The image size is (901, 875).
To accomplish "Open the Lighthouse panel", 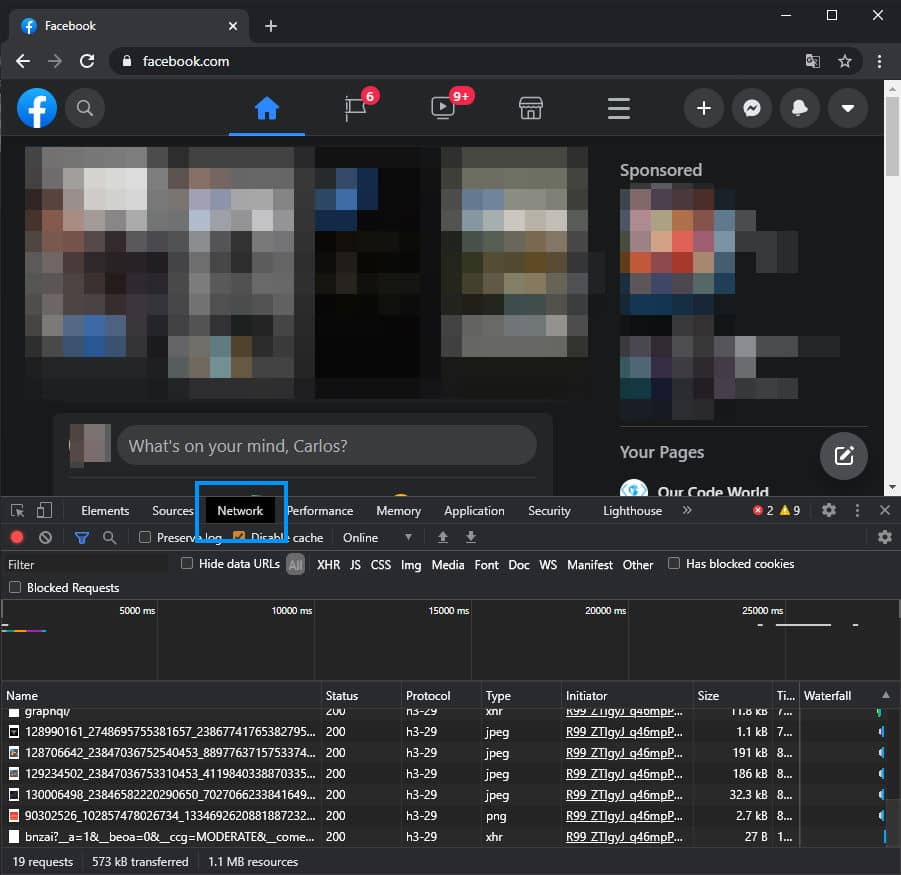I will (631, 510).
